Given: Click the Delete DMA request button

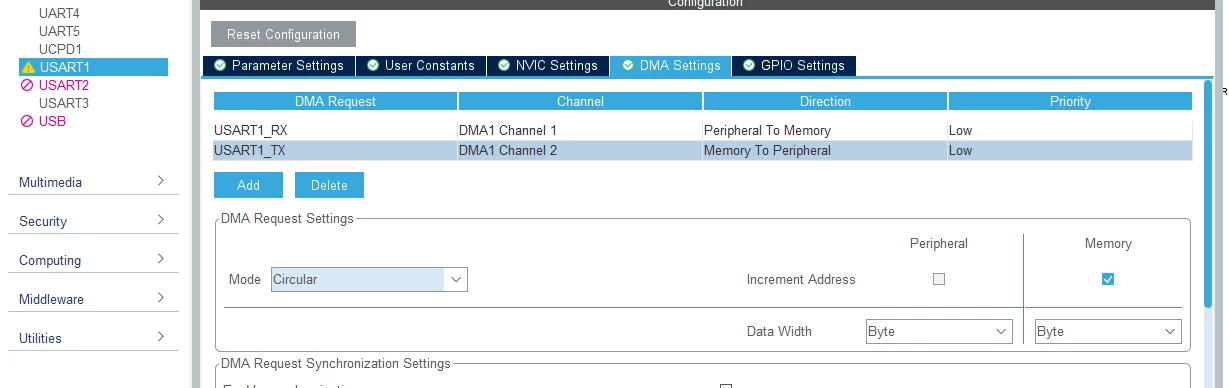Looking at the screenshot, I should [x=329, y=185].
